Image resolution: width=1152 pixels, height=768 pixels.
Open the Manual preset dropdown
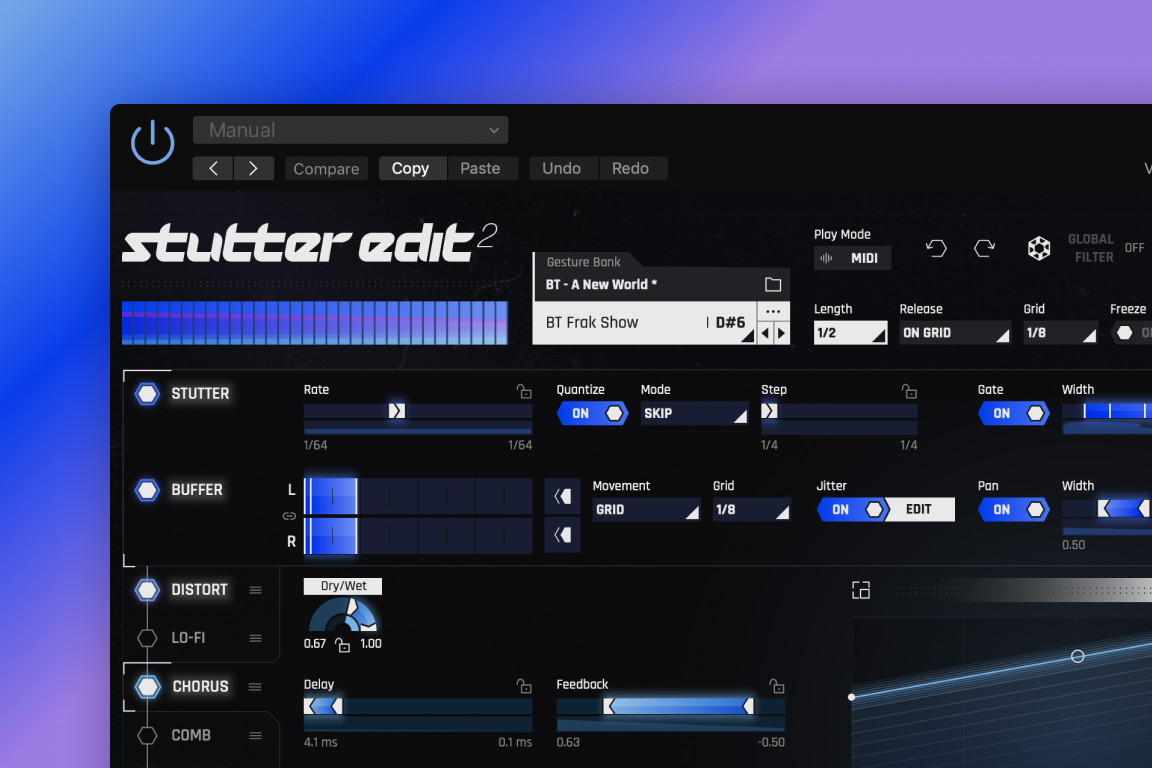tap(350, 130)
